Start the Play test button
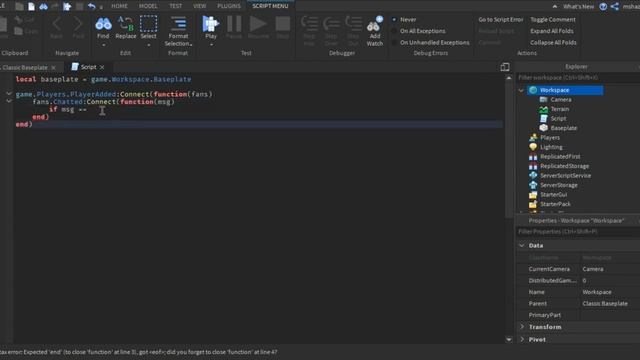The image size is (640, 360). [x=211, y=28]
